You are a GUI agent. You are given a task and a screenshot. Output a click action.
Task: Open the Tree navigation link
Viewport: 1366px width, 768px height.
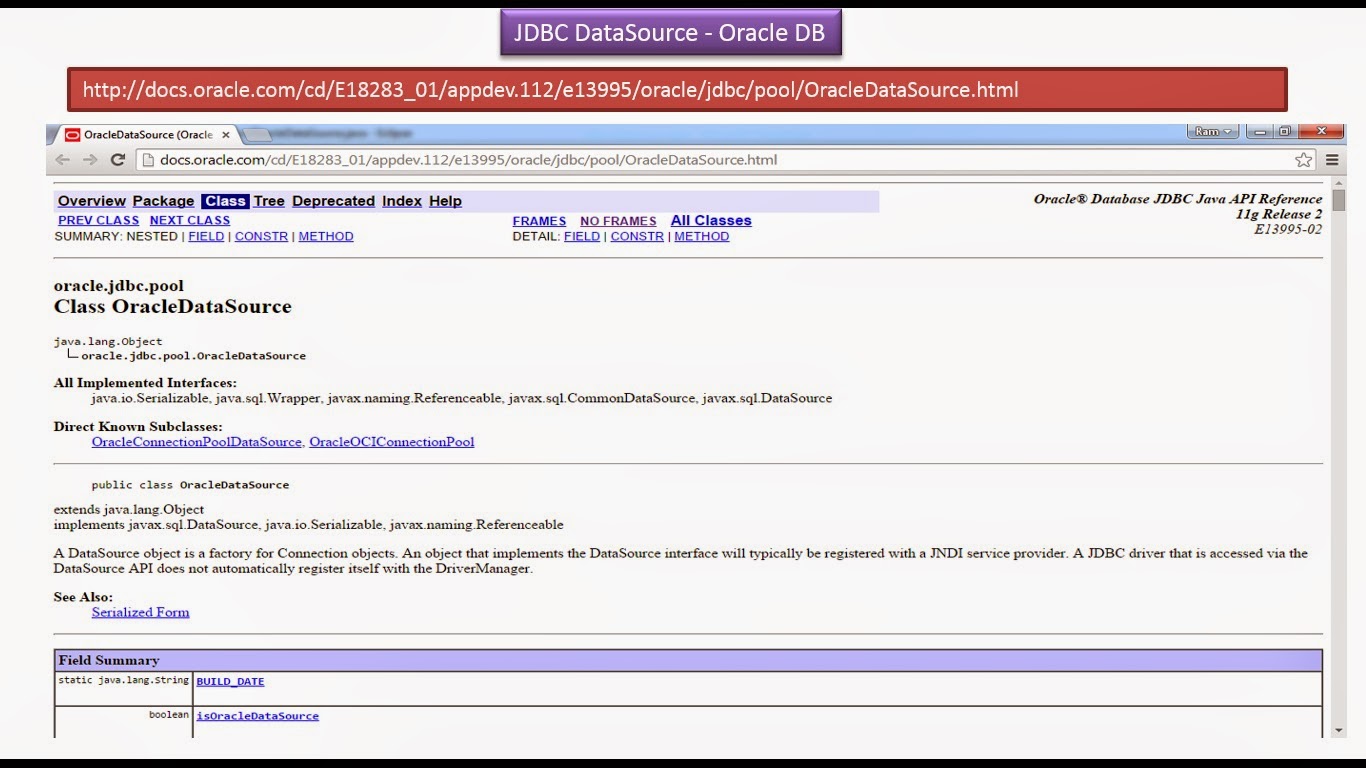click(x=269, y=201)
